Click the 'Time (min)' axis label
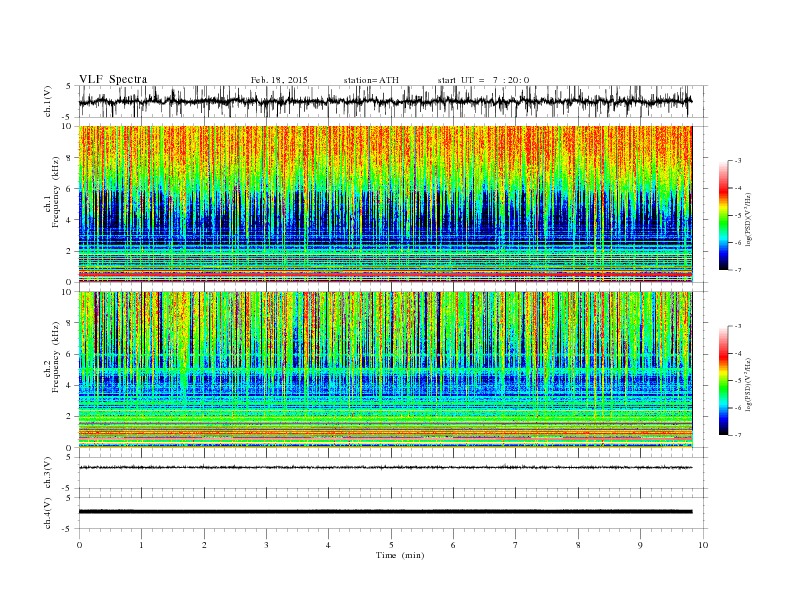 pyautogui.click(x=400, y=555)
